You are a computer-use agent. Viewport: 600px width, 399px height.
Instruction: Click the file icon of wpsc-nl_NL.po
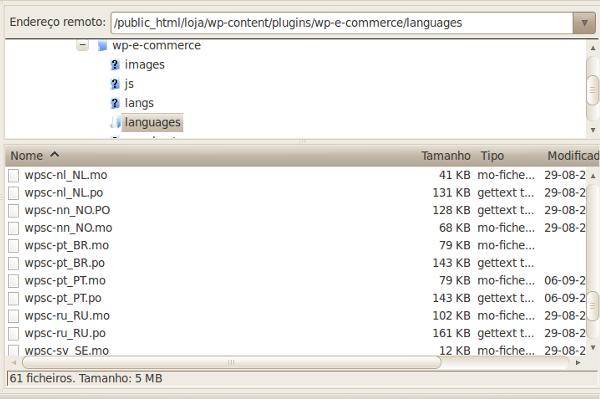coord(13,193)
